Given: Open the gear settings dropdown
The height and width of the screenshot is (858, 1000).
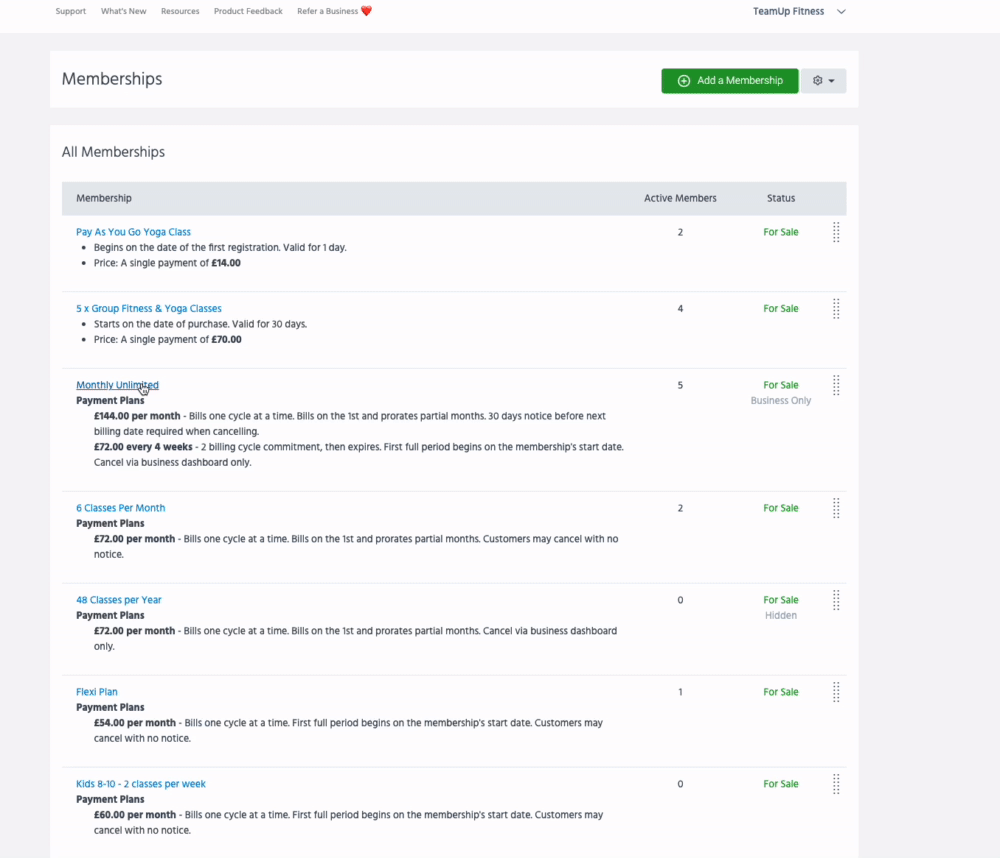Looking at the screenshot, I should [823, 81].
